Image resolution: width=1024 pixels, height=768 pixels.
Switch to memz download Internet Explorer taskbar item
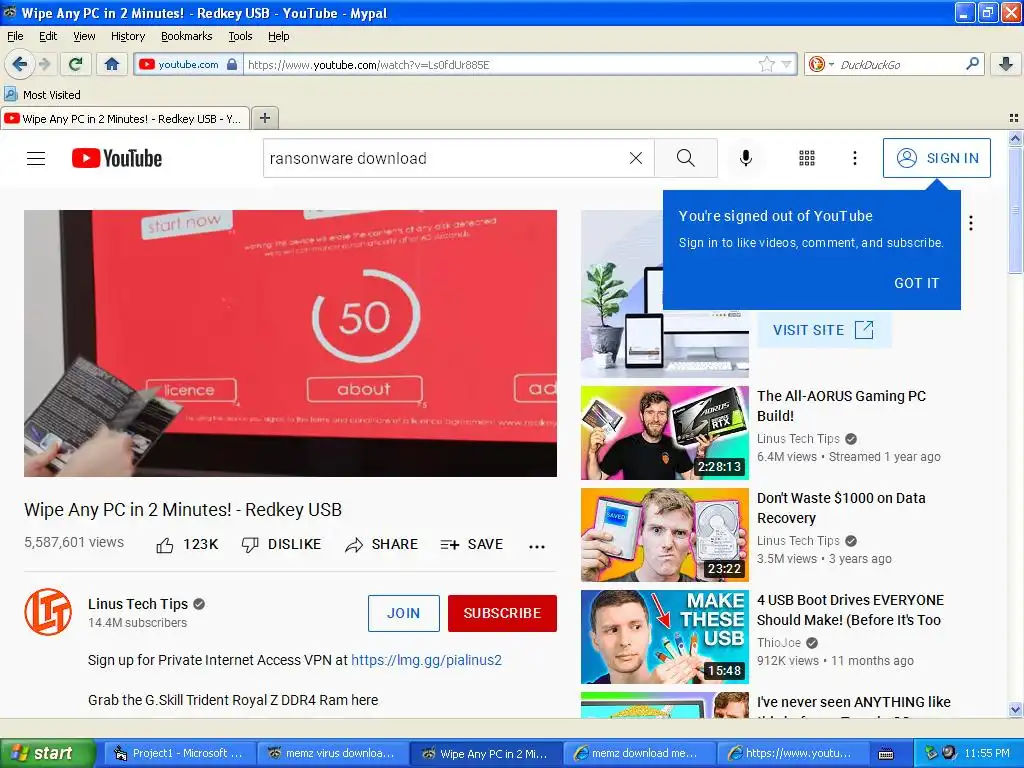tap(639, 754)
